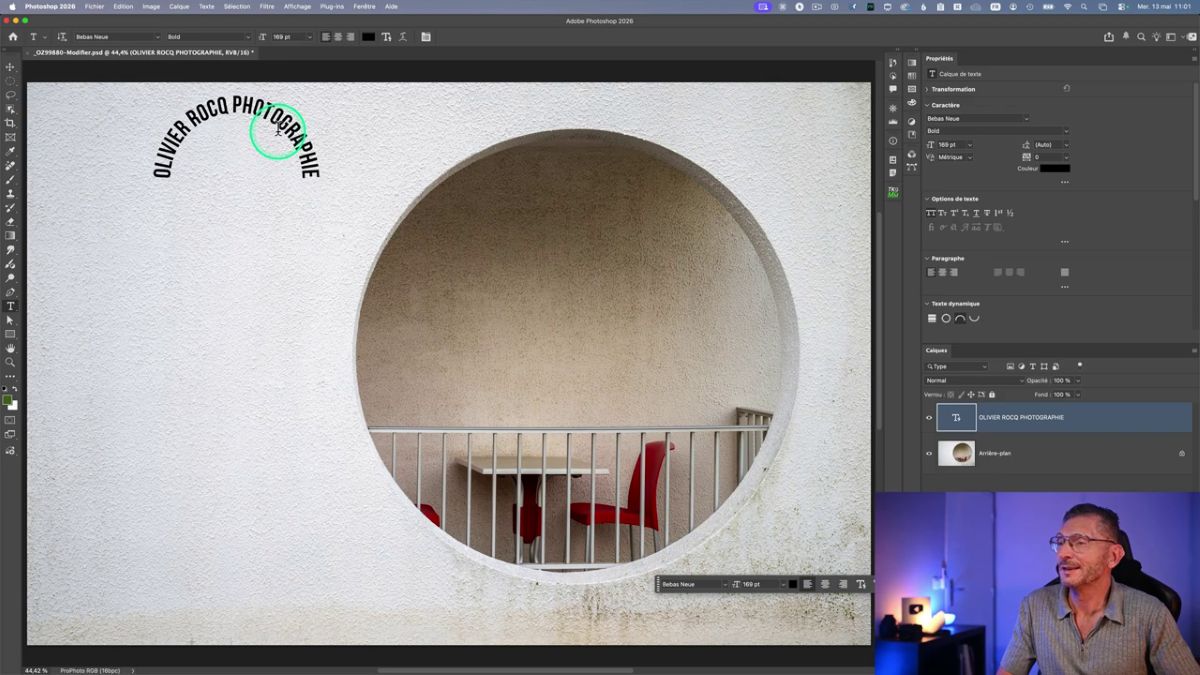Open the Calque menu
This screenshot has height=675, width=1200.
[179, 6]
